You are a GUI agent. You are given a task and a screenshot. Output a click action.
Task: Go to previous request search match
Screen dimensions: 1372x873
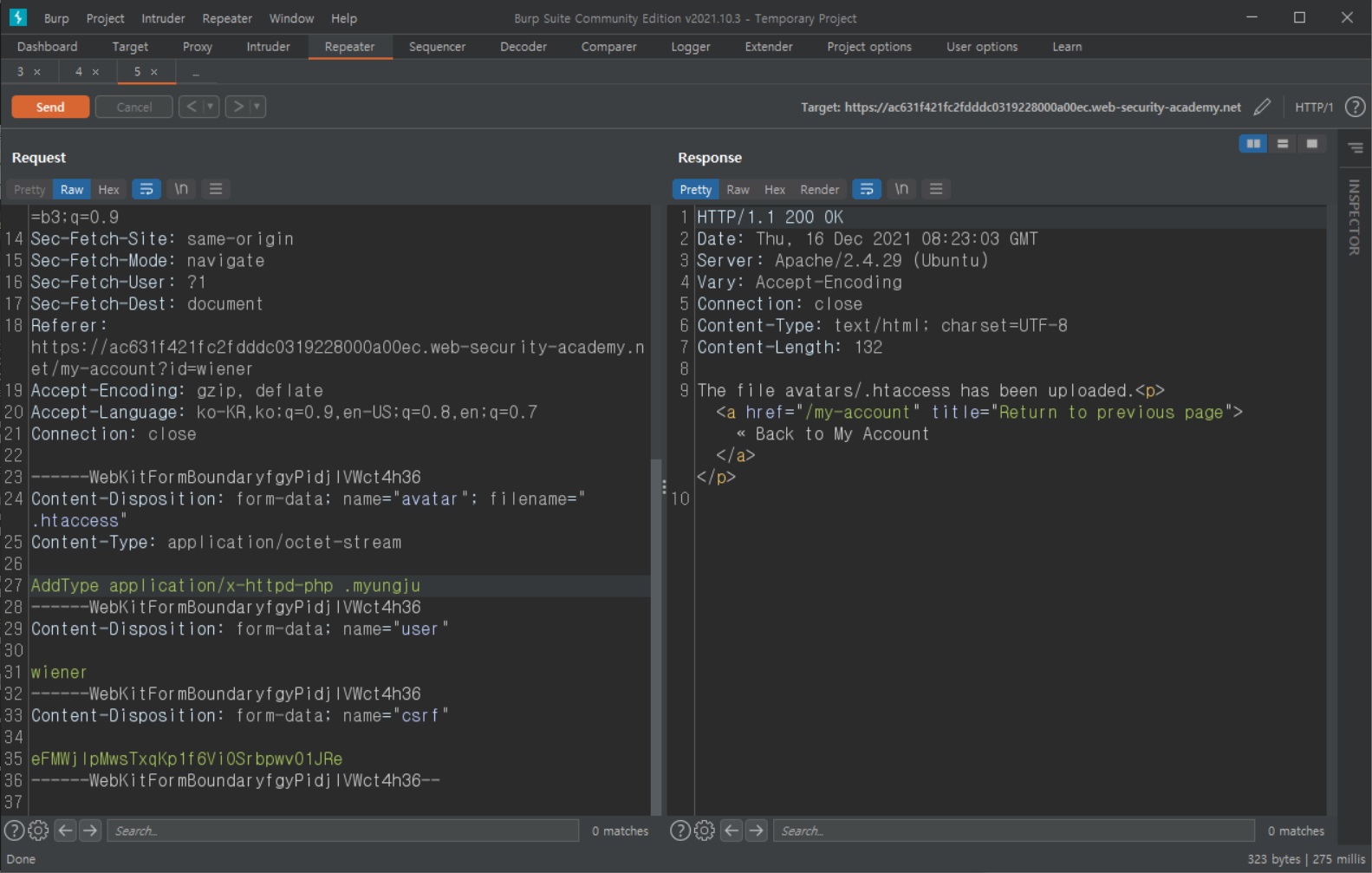65,831
